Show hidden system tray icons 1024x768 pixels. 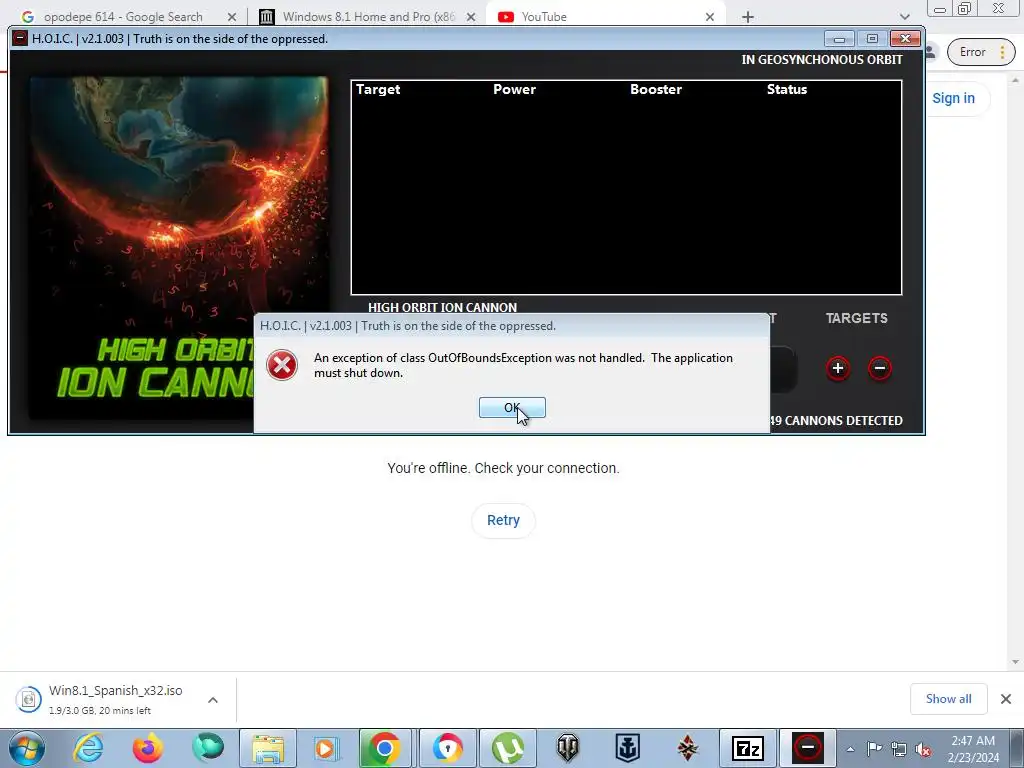coord(850,749)
